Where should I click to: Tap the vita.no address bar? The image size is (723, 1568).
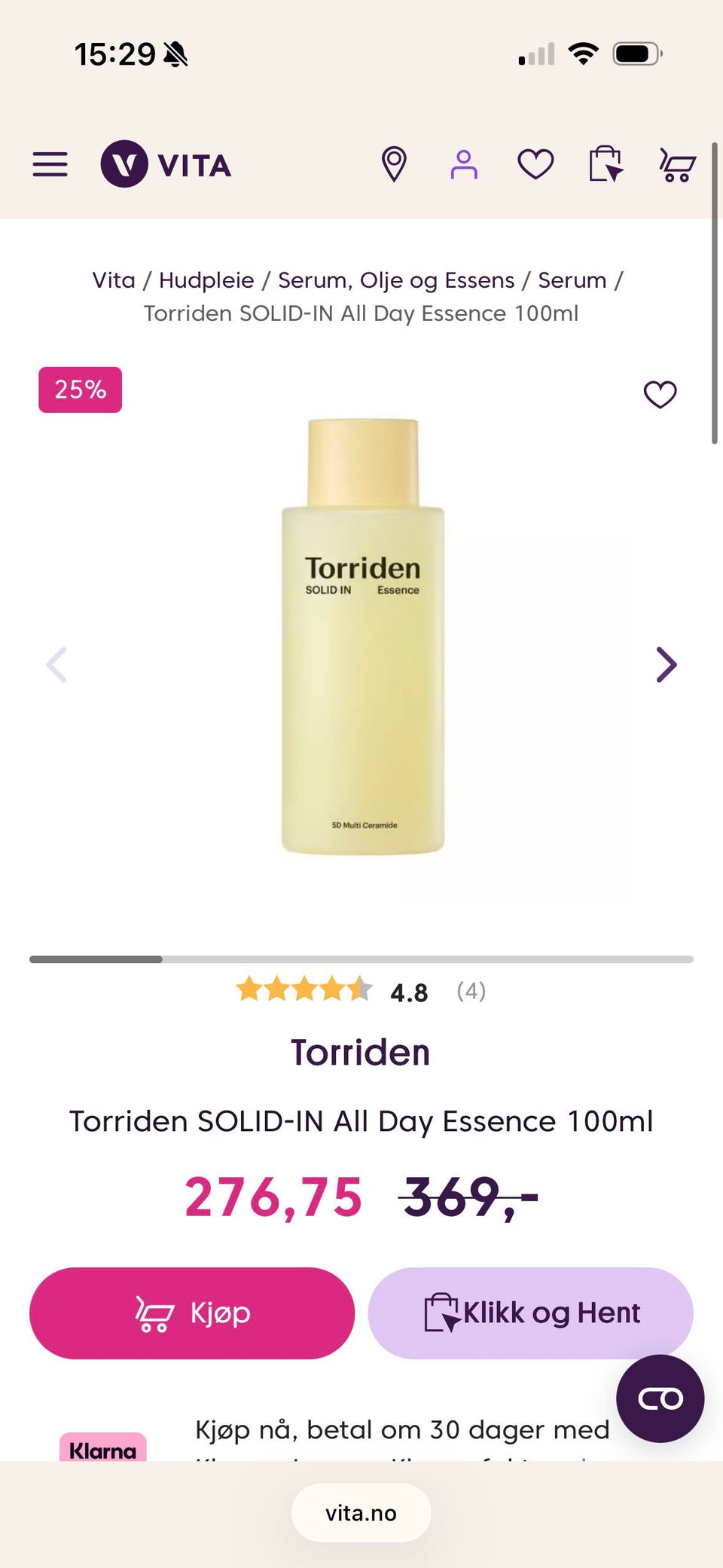(x=361, y=1513)
